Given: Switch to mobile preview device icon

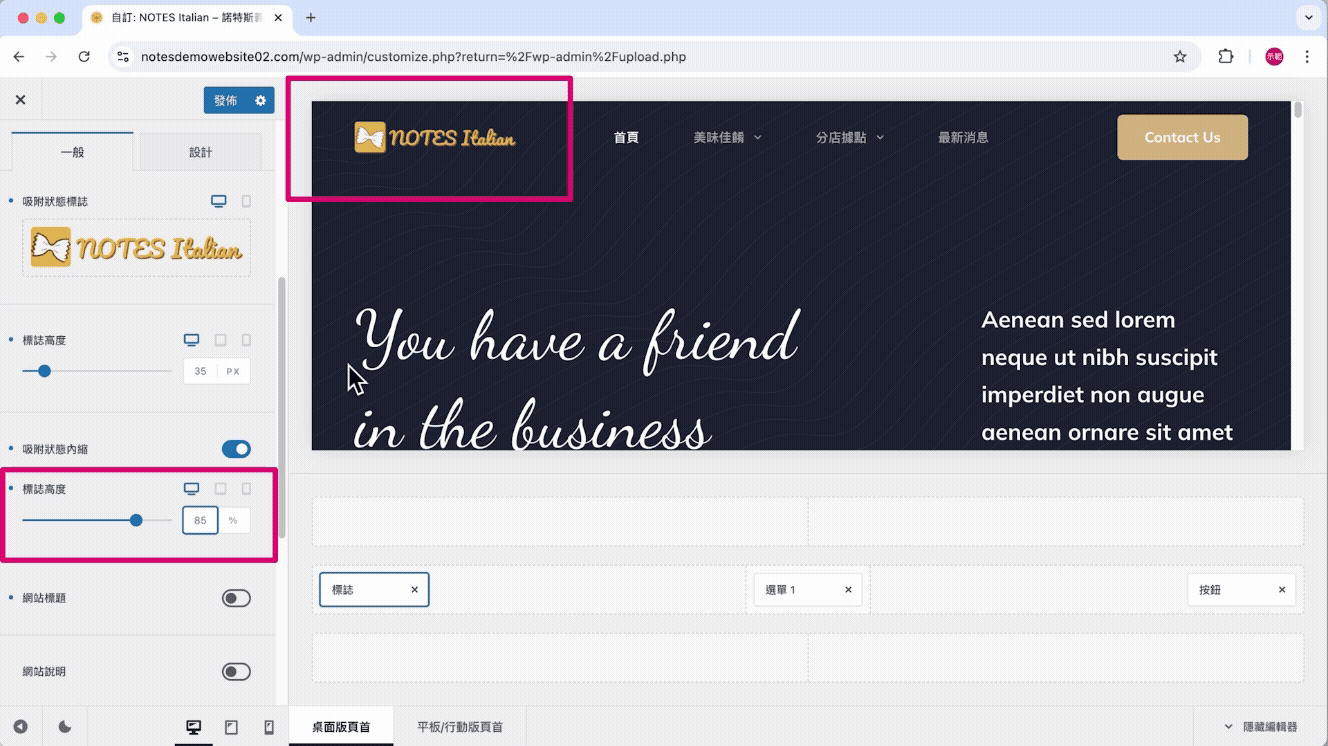Looking at the screenshot, I should click(268, 728).
